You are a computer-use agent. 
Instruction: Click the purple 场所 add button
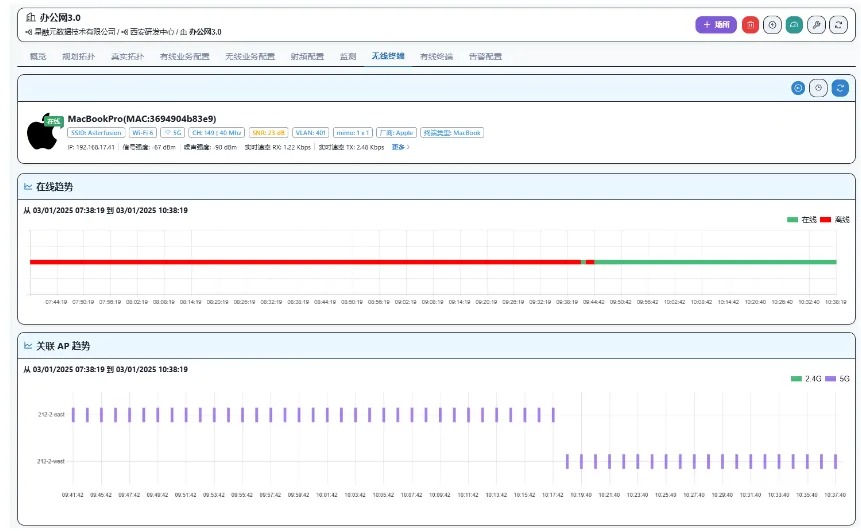715,25
